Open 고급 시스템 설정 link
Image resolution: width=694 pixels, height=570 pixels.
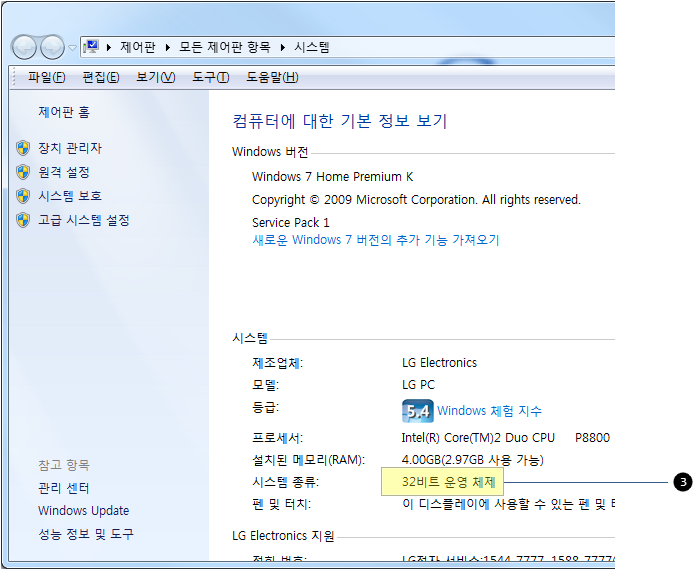pyautogui.click(x=84, y=220)
